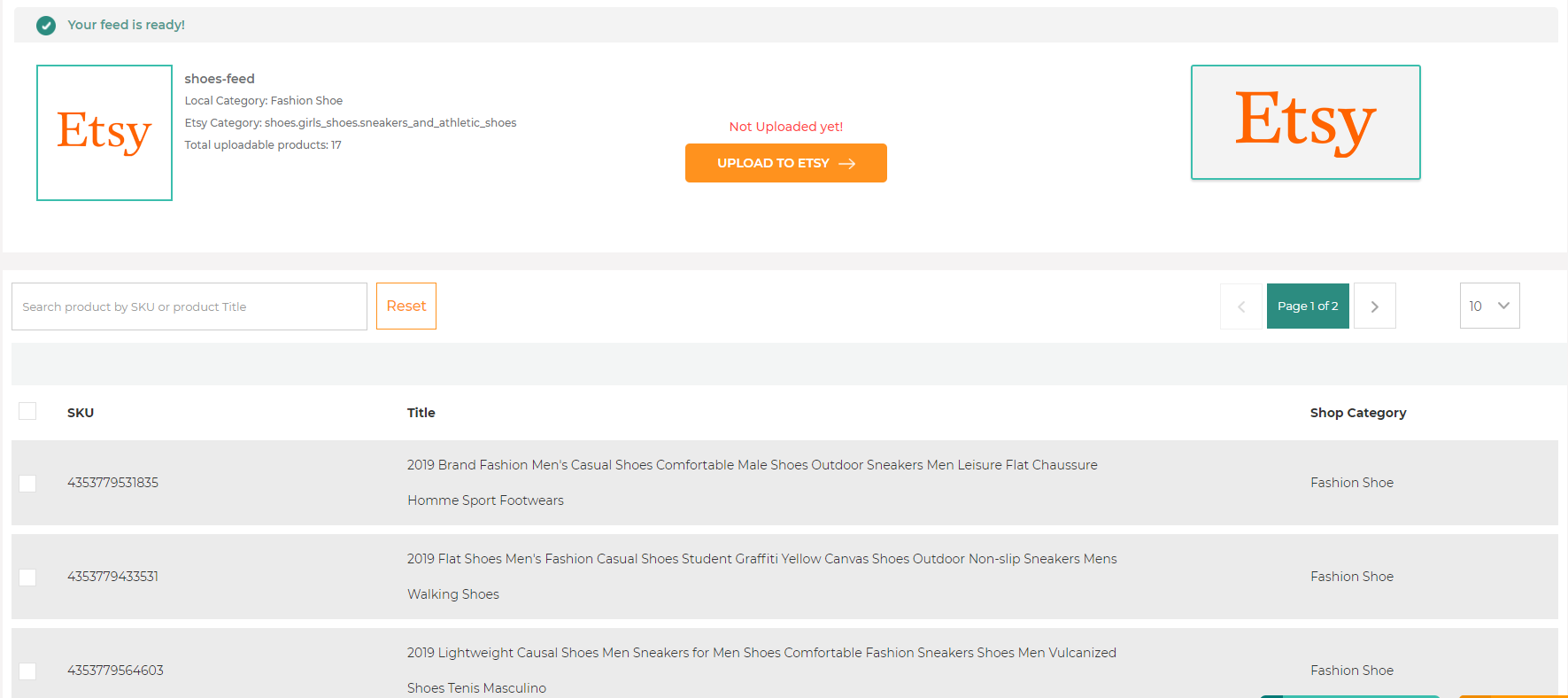1568x698 pixels.
Task: Select the checkbox for SKU 4353779564603
Action: tap(27, 671)
